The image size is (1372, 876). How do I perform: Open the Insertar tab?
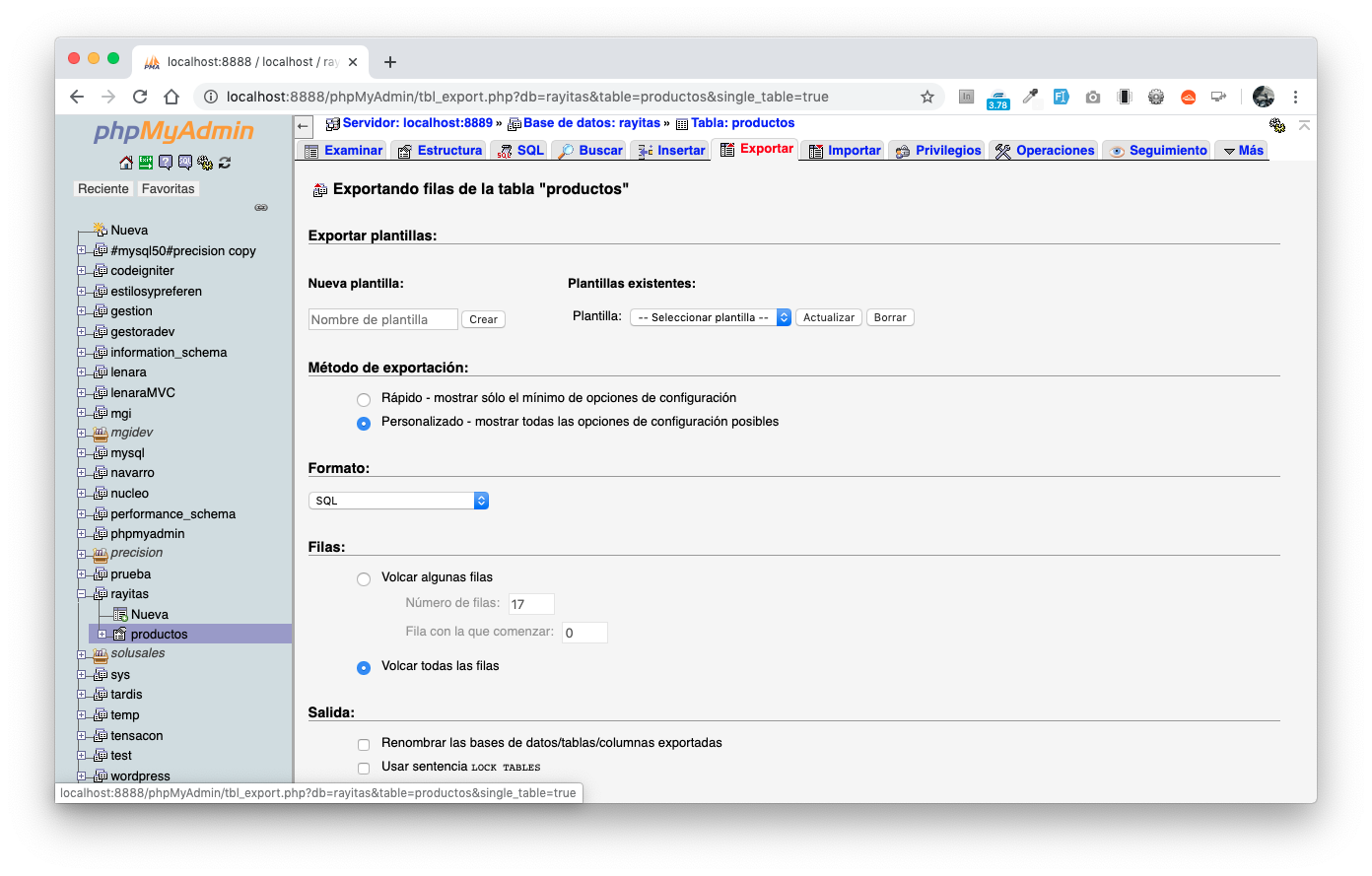coord(670,151)
